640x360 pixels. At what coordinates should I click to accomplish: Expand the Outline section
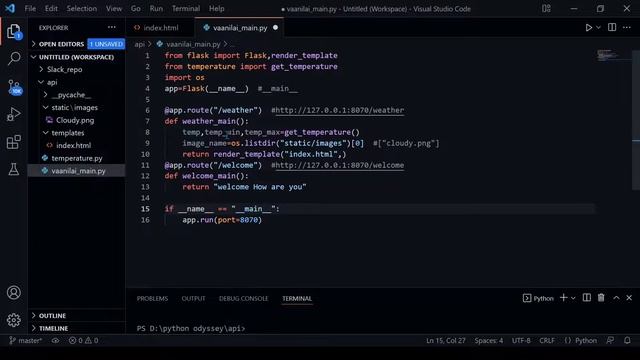pyautogui.click(x=77, y=316)
